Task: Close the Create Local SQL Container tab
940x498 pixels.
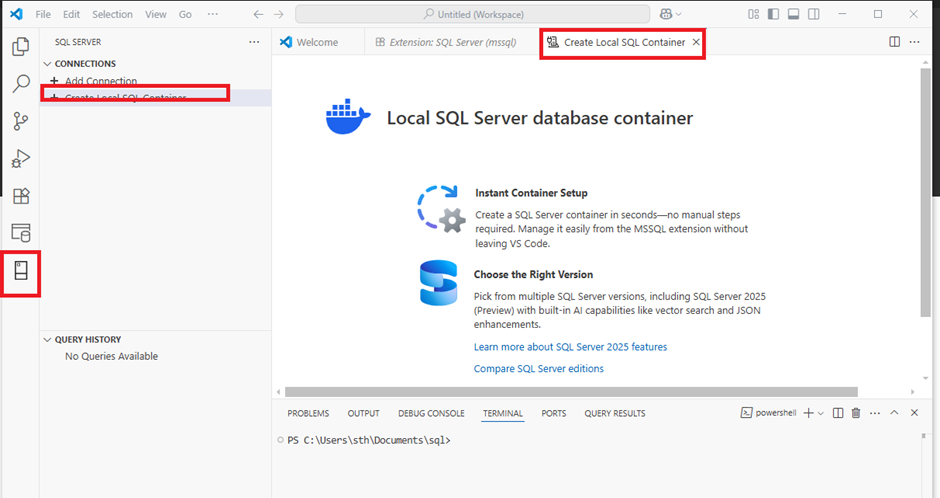Action: tap(696, 42)
